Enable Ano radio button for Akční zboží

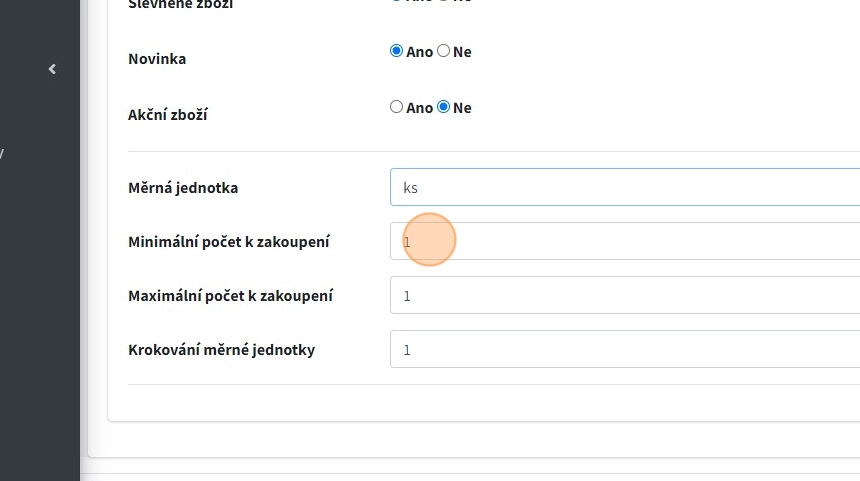pos(396,107)
